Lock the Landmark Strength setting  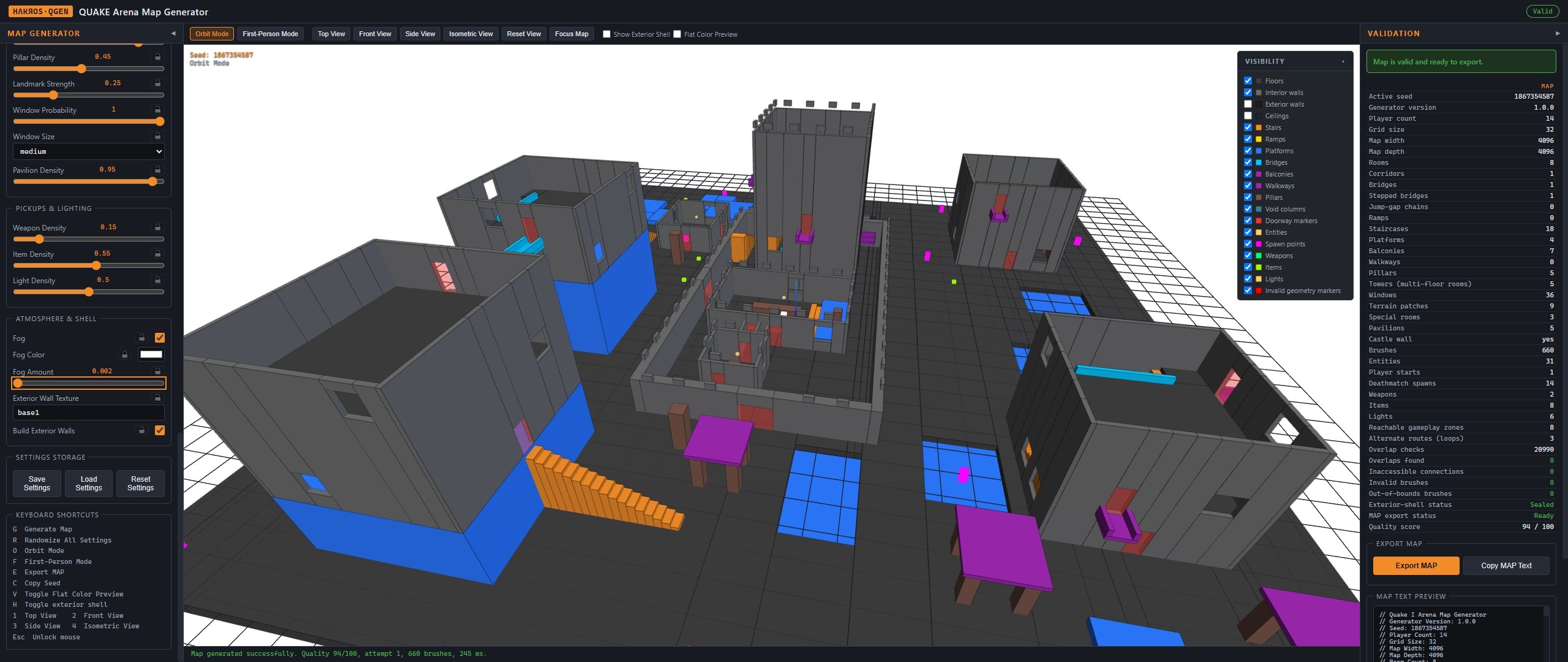pos(157,83)
